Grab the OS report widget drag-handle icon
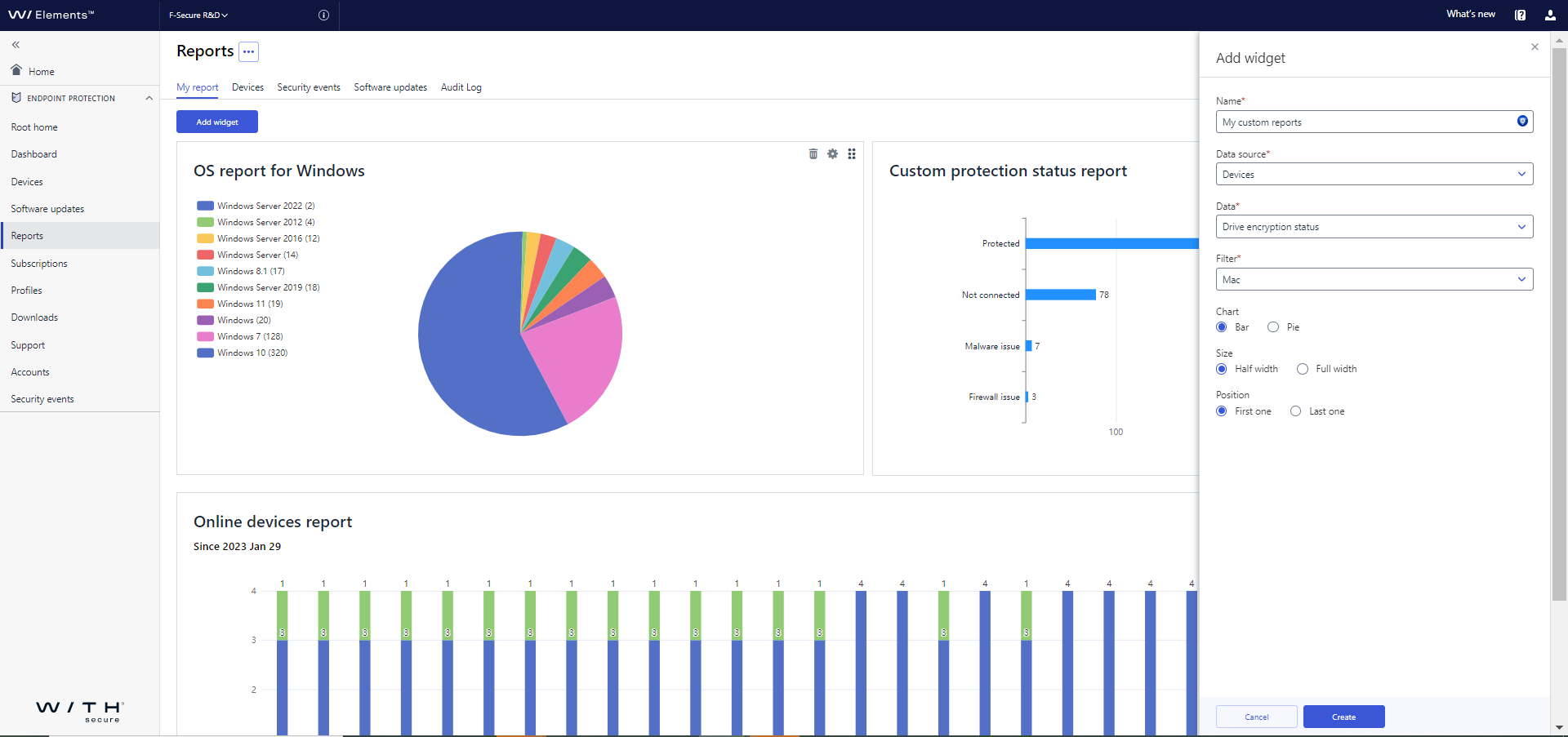This screenshot has width=1568, height=737. pyautogui.click(x=852, y=153)
